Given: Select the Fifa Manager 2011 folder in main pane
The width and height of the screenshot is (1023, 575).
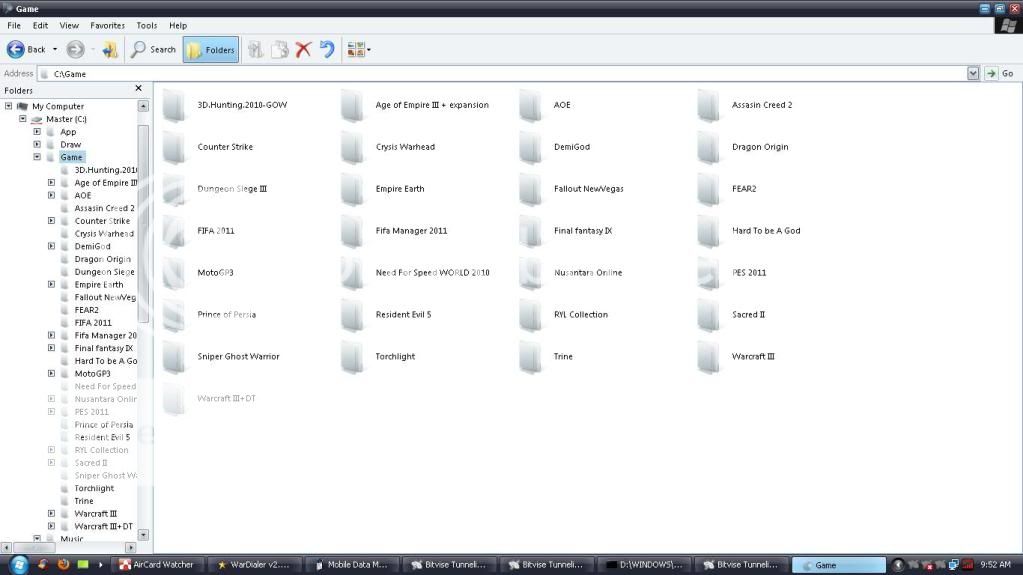Looking at the screenshot, I should [394, 230].
